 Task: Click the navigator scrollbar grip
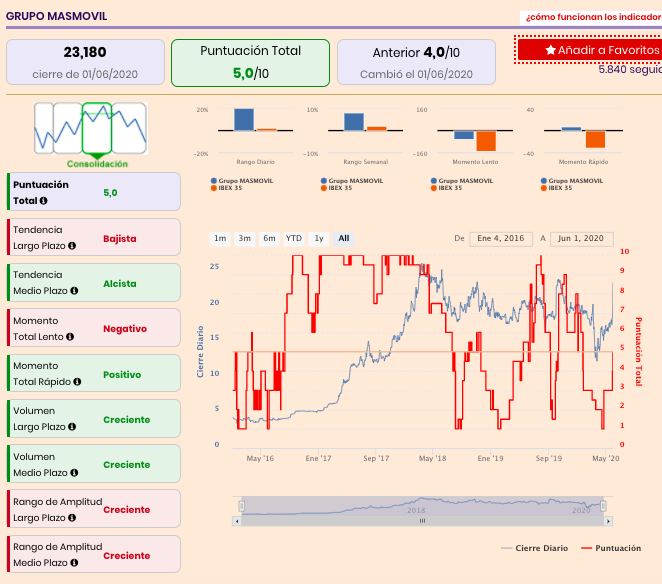coord(422,521)
